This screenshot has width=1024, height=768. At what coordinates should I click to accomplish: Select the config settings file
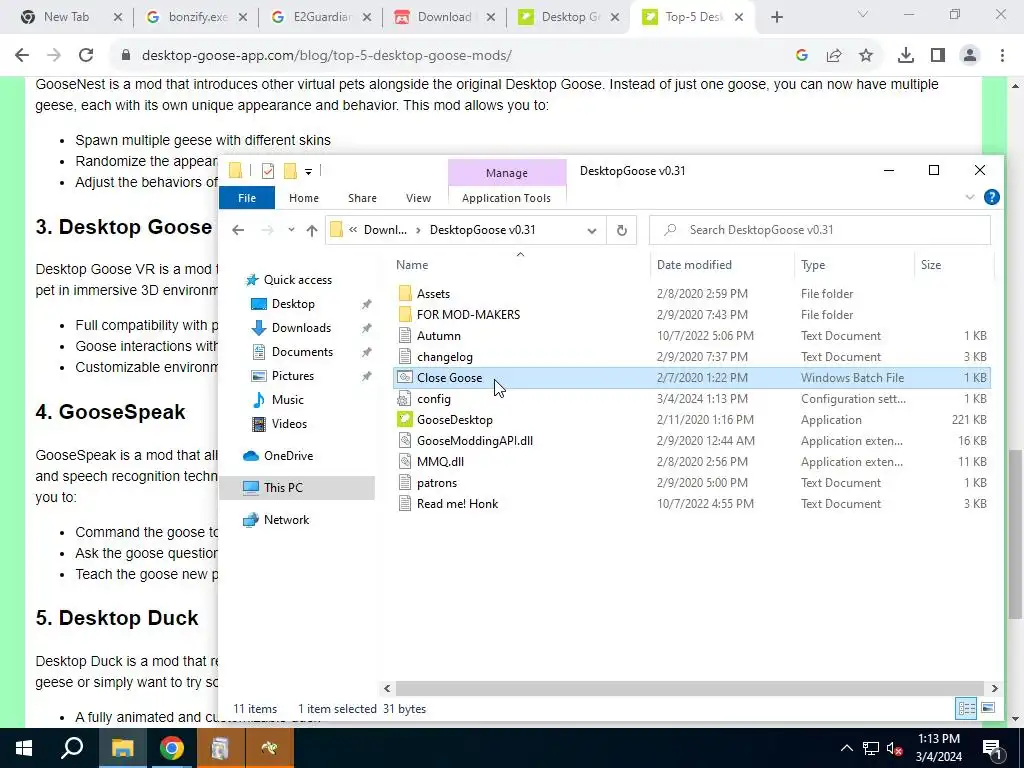click(434, 399)
